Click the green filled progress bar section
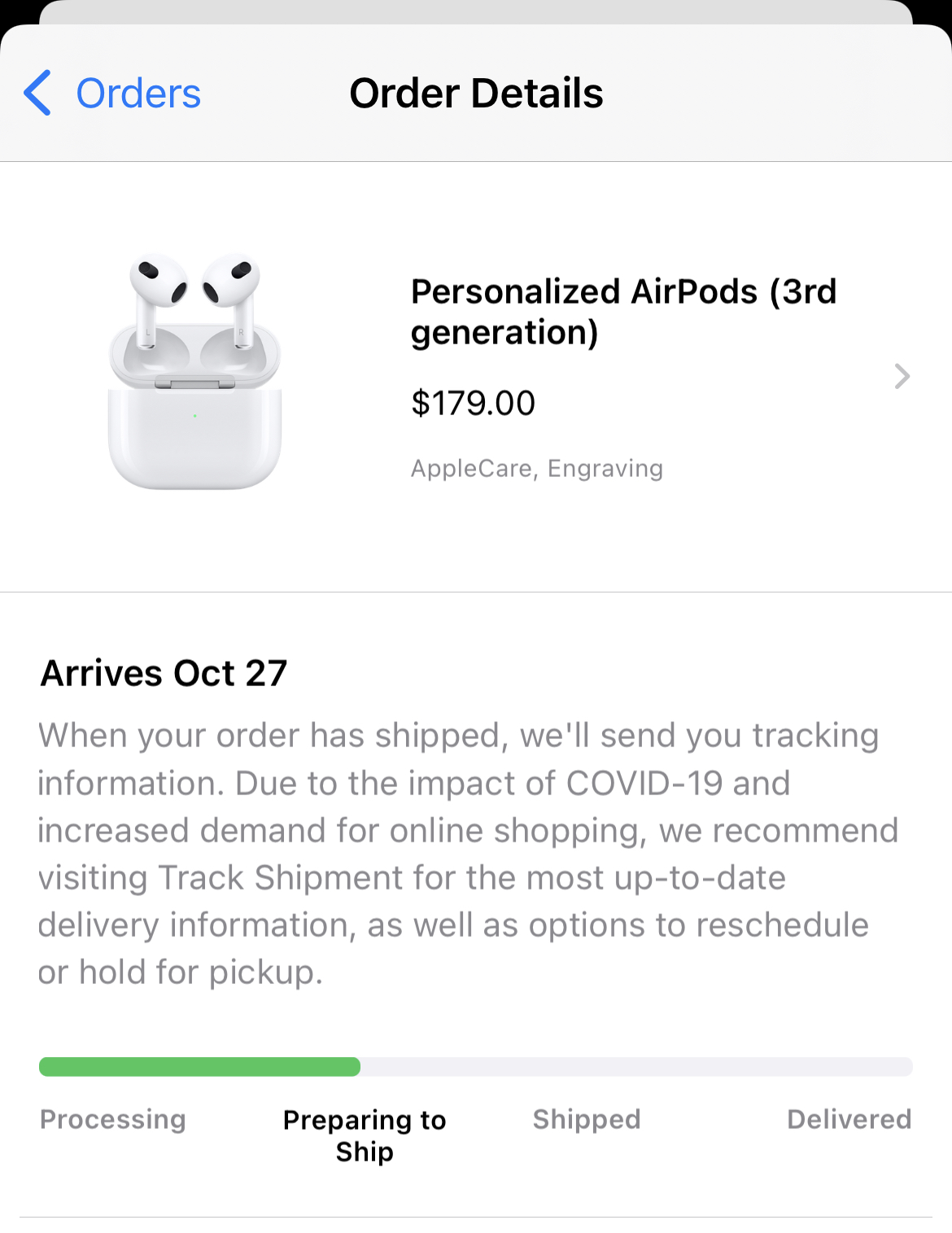 click(x=199, y=1067)
